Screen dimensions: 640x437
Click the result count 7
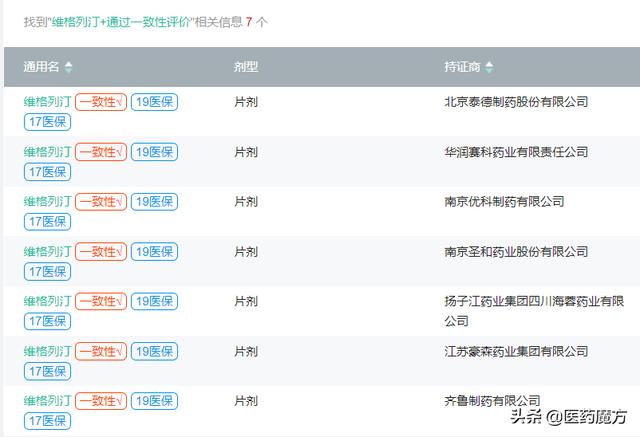click(x=249, y=22)
